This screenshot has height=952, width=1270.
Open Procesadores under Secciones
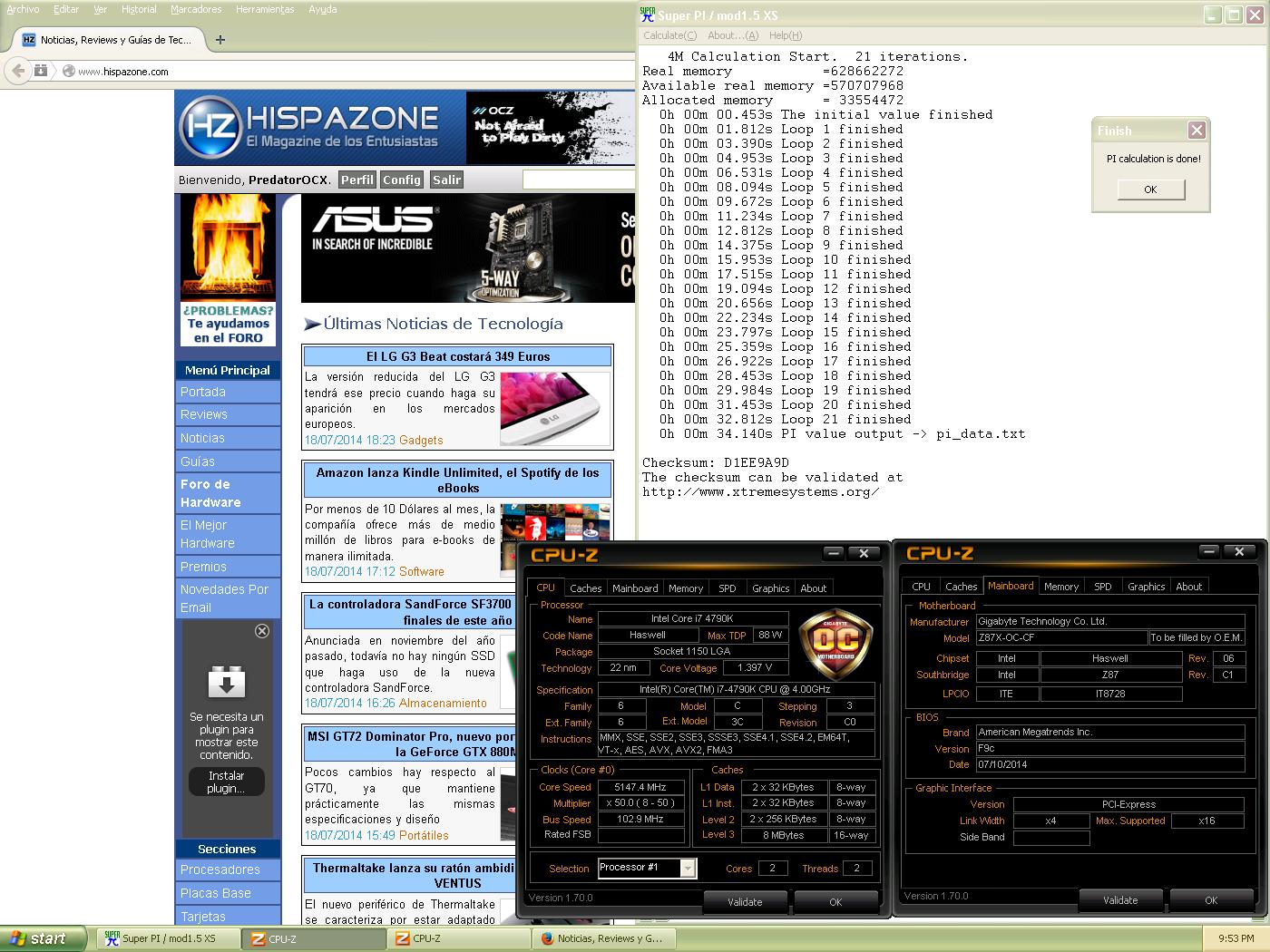click(x=228, y=869)
